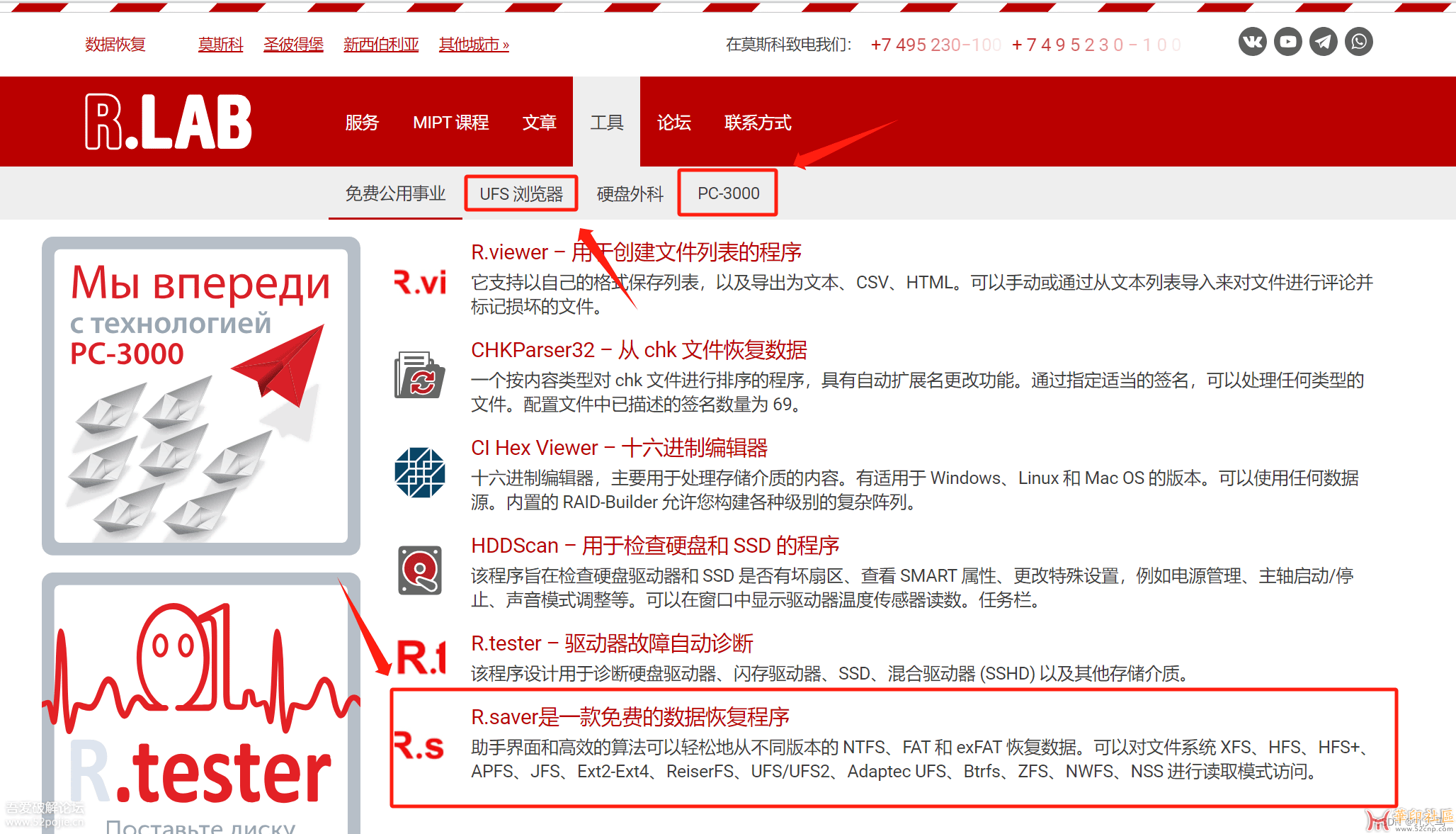Open the 工具 menu tab
The image size is (1456, 834).
pyautogui.click(x=606, y=123)
